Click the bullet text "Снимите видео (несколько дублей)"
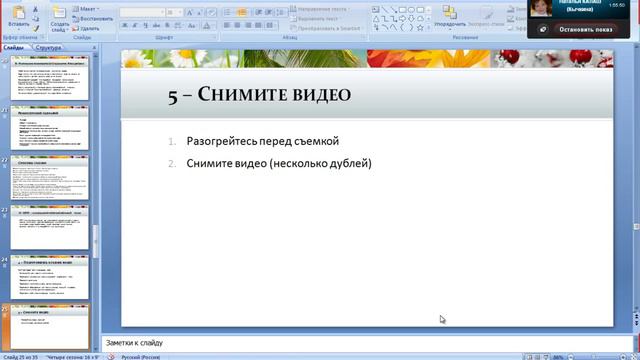The width and height of the screenshot is (640, 360). [x=279, y=164]
